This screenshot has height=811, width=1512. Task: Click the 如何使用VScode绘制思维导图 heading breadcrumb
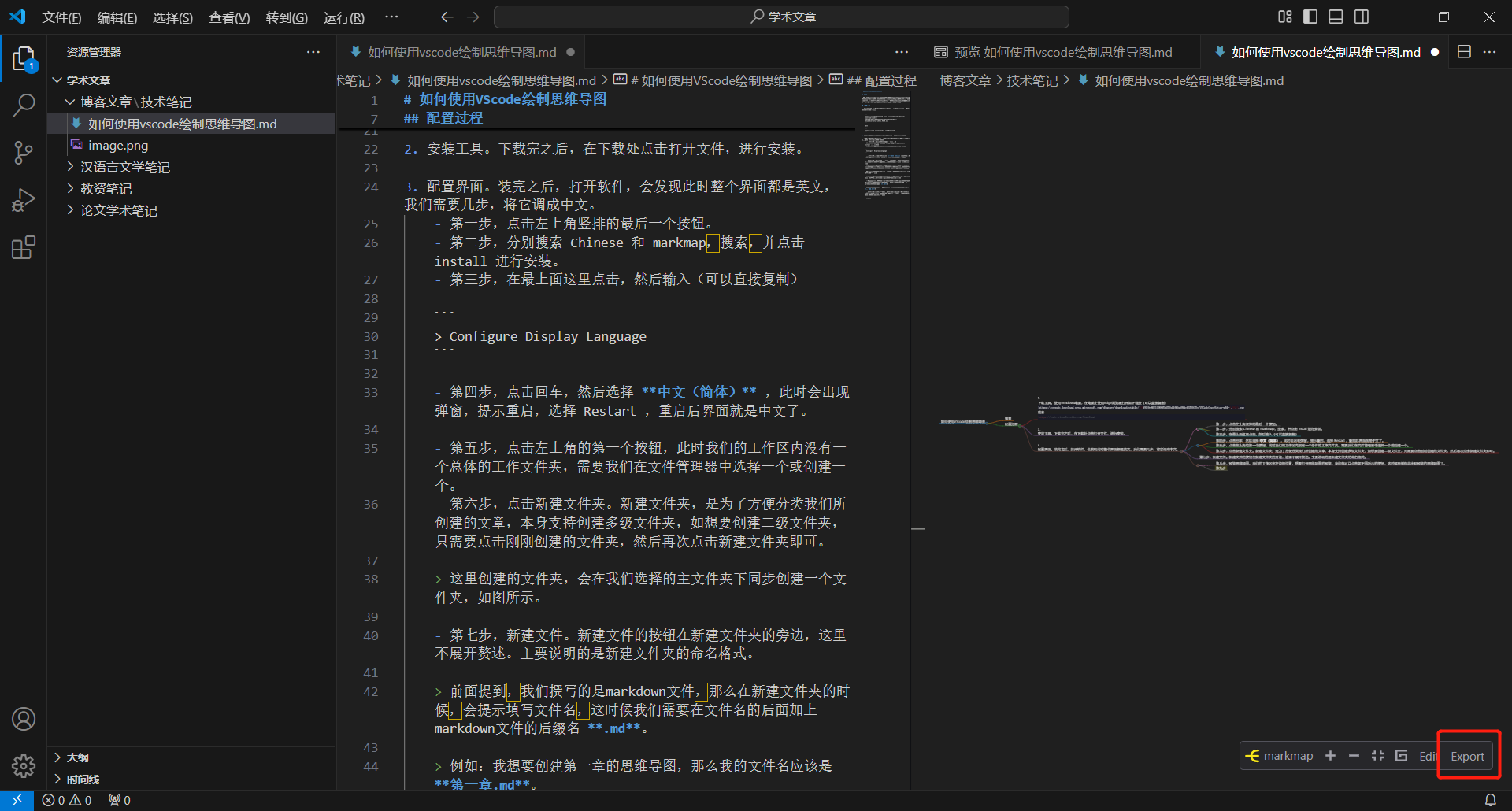713,80
